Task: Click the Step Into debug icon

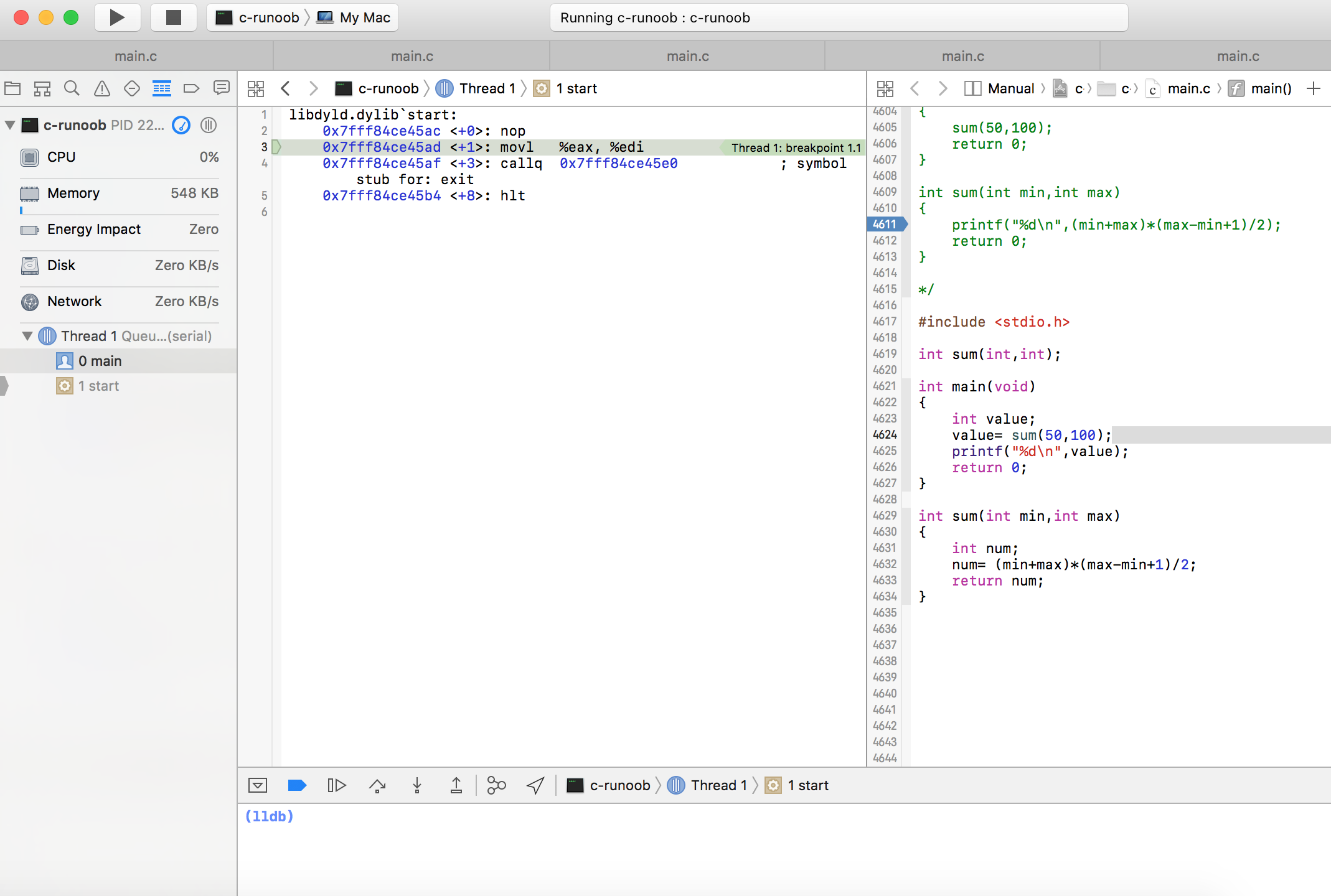Action: click(417, 785)
